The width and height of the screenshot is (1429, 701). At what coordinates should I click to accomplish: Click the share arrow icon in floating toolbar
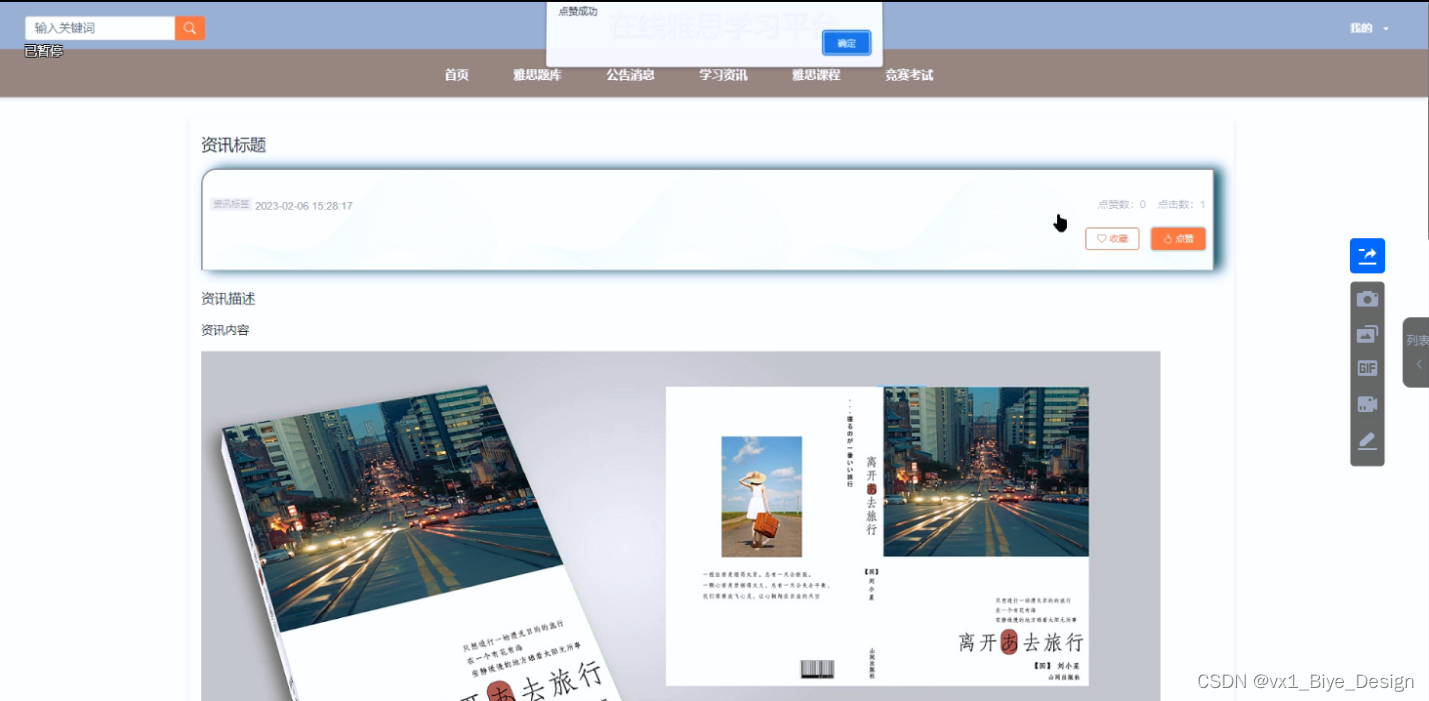tap(1367, 256)
